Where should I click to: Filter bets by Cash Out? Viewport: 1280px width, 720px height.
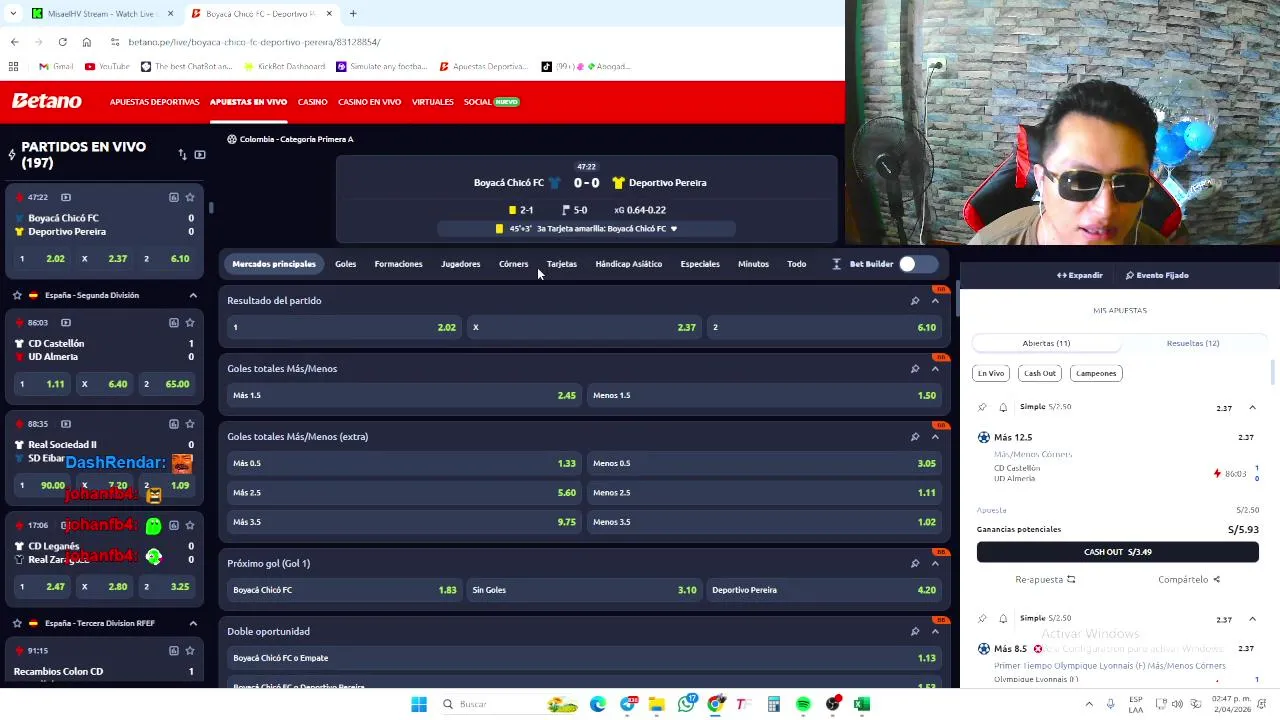pyautogui.click(x=1040, y=373)
